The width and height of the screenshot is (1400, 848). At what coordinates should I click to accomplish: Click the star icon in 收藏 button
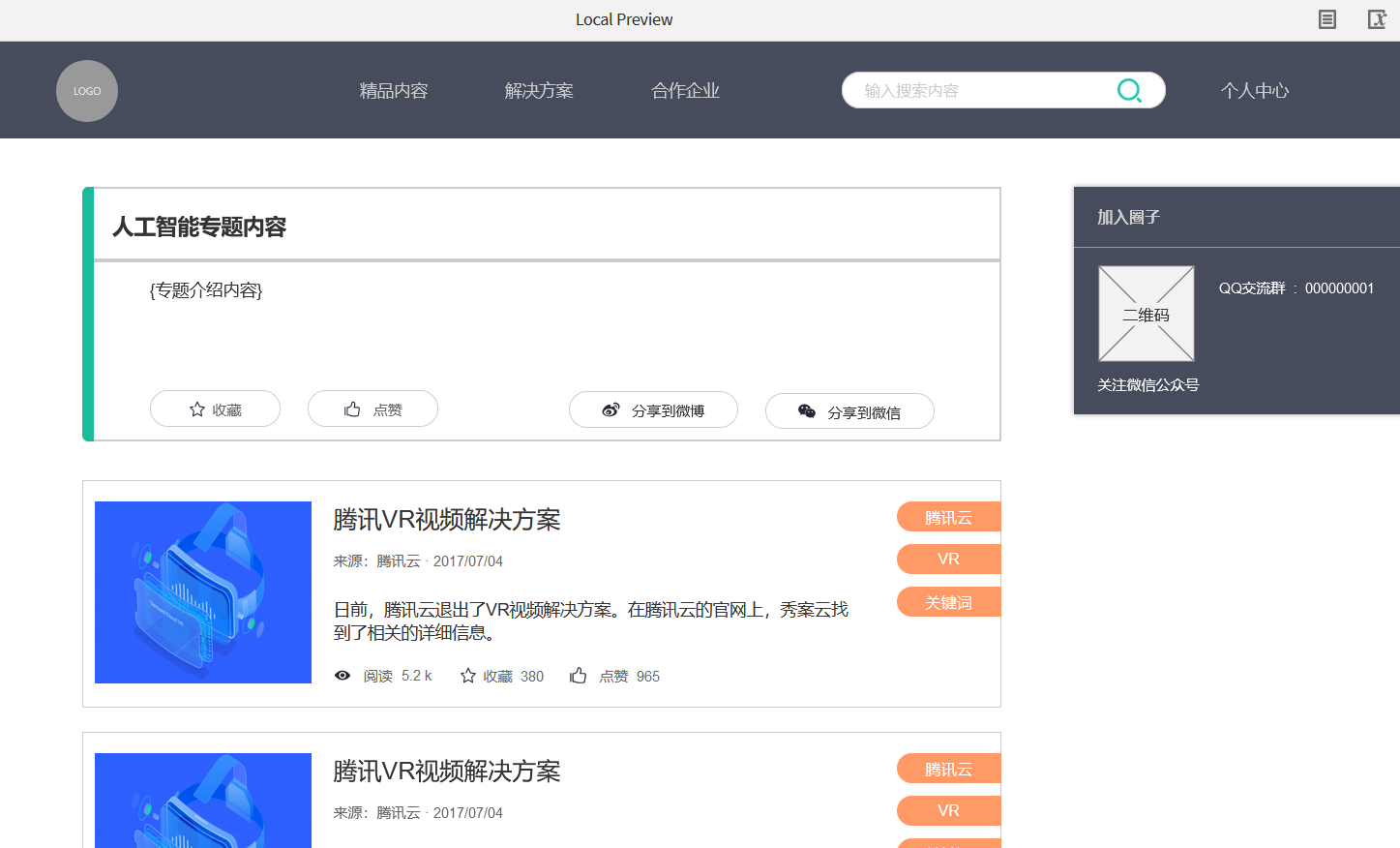click(197, 409)
